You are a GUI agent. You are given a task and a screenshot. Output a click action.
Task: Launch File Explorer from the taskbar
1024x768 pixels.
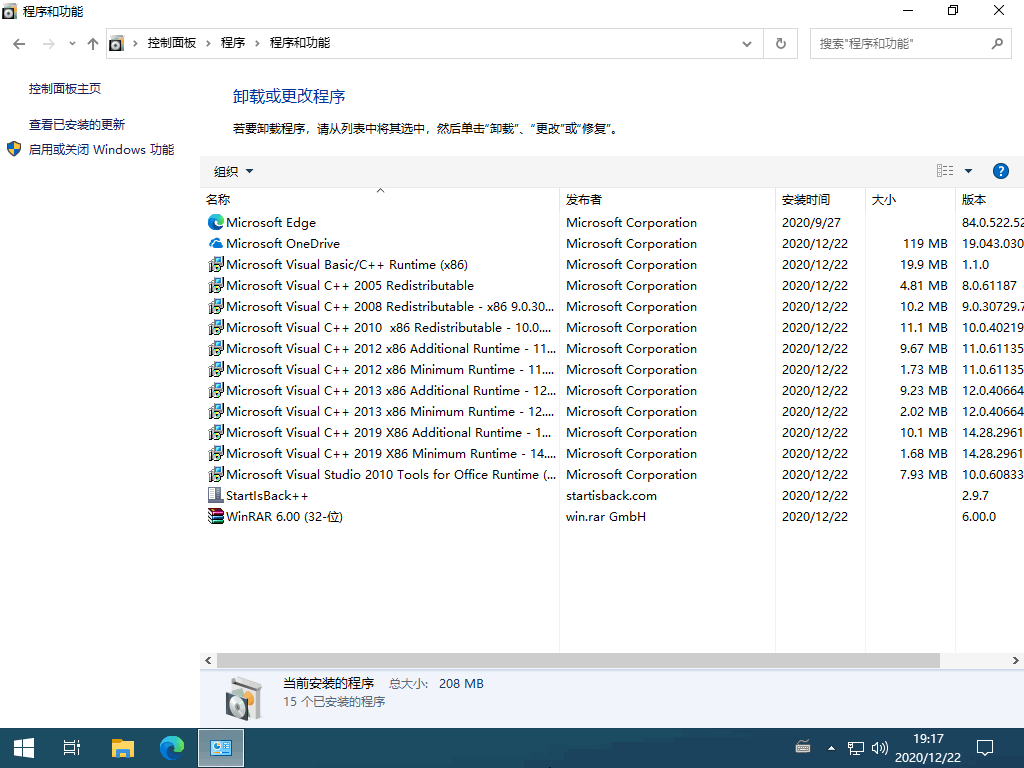point(123,748)
